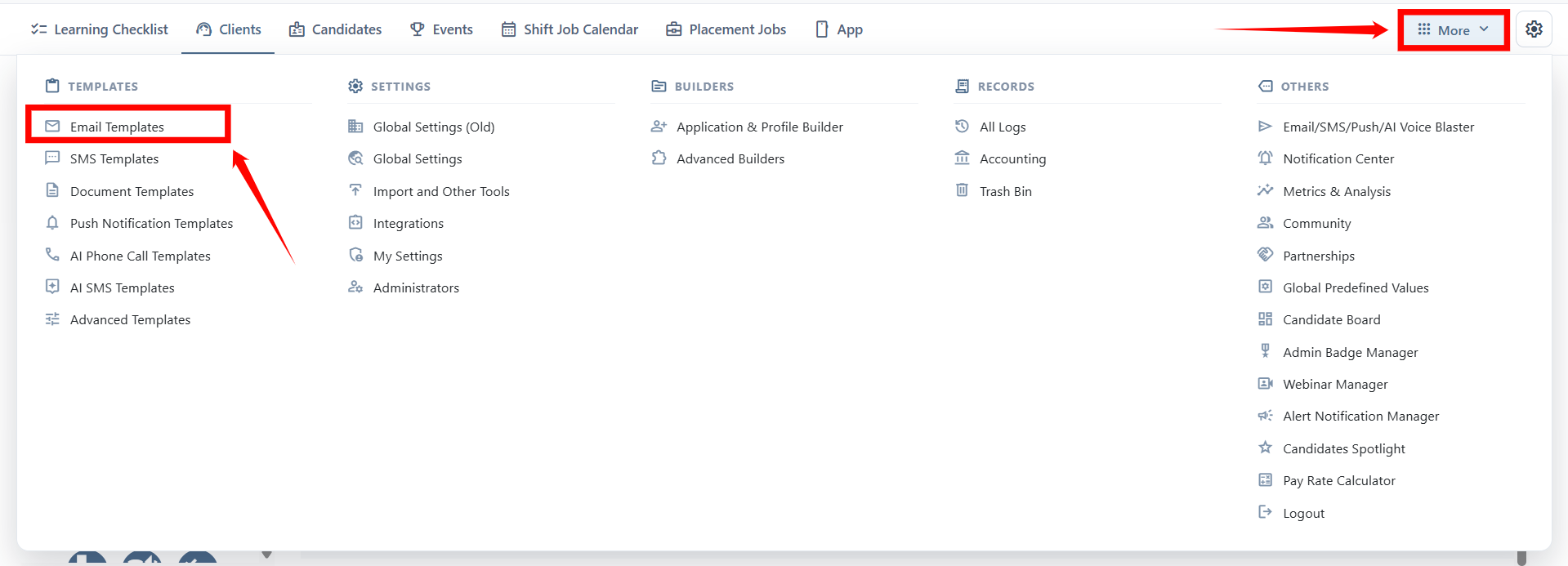Click the Logout exit icon
Screen dimensions: 1568x566
coord(1265,512)
